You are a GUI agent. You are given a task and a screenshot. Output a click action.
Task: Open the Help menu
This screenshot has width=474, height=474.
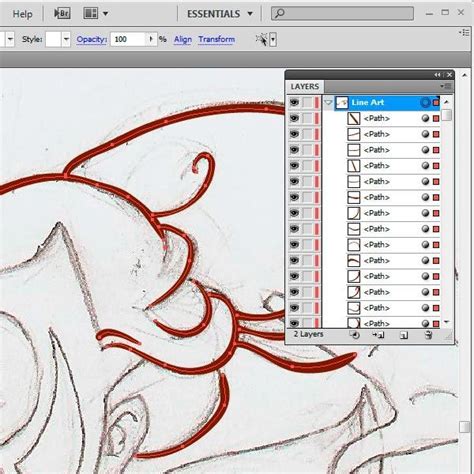[22, 14]
